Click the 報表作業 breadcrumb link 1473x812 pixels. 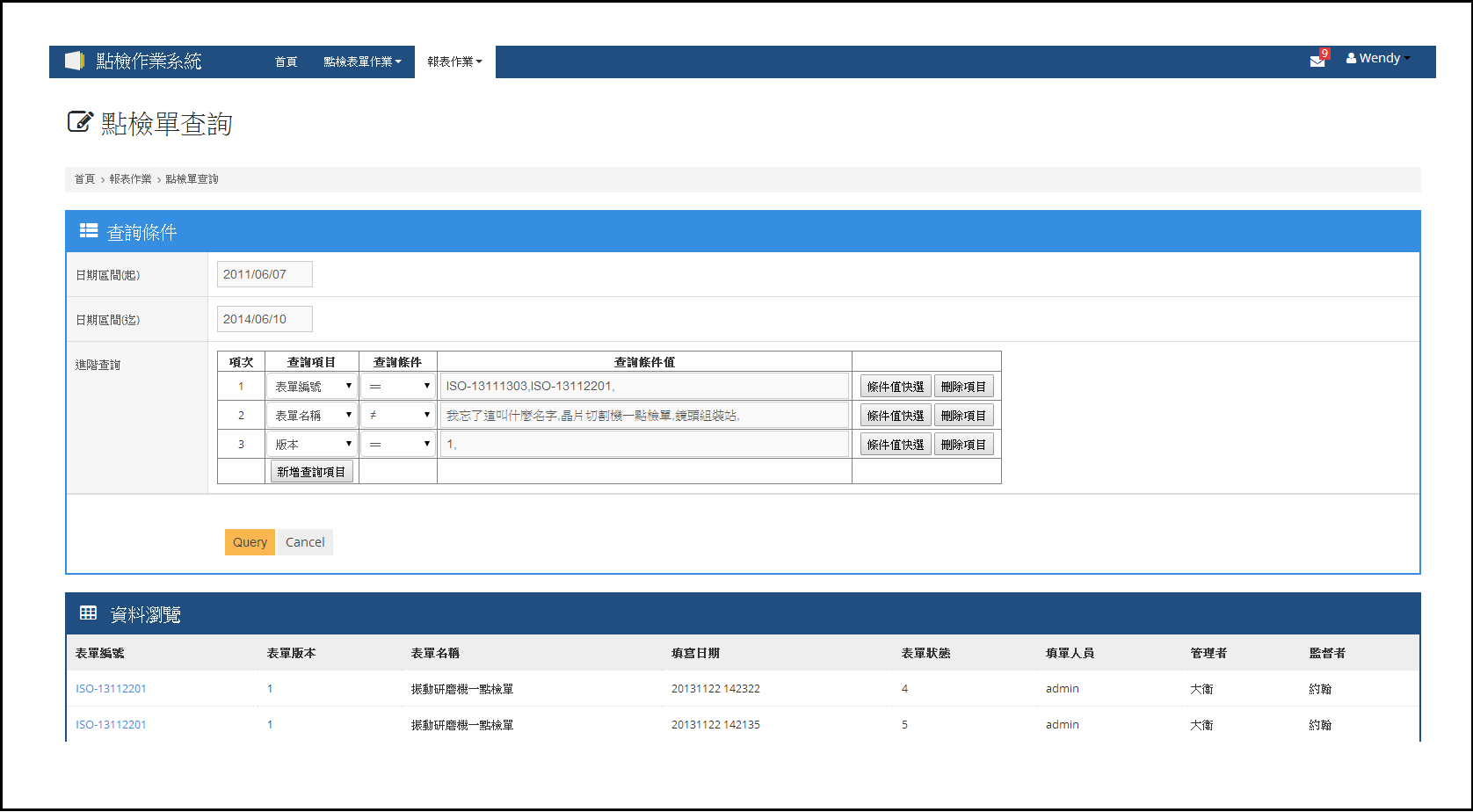click(128, 178)
